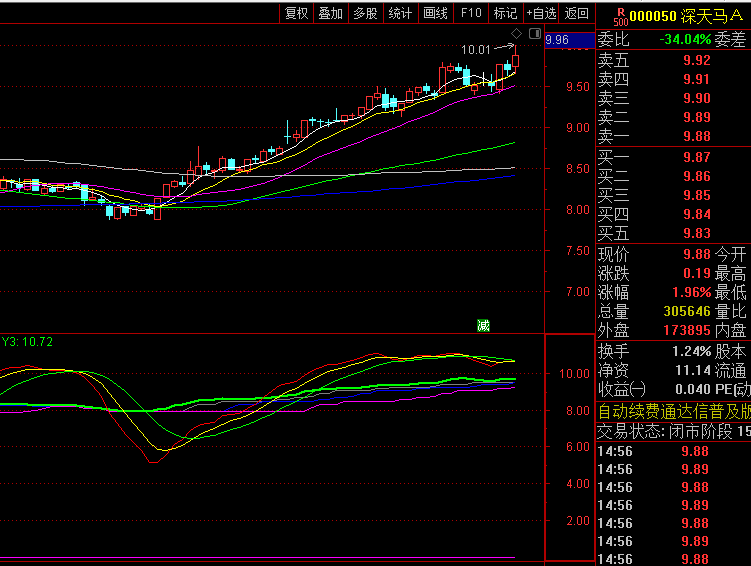Add stock to watchlist with +自选
Image resolution: width=751 pixels, height=566 pixels.
pos(541,13)
